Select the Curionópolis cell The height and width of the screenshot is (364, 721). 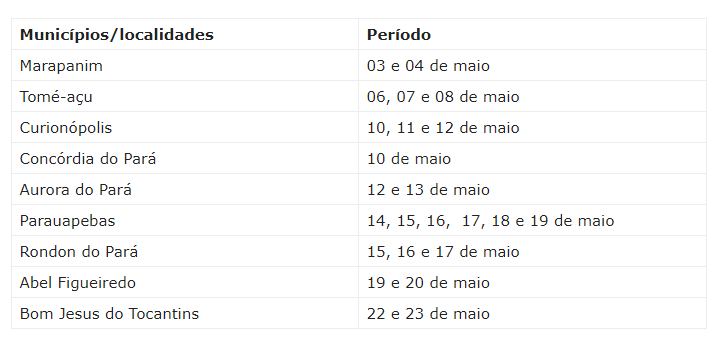pyautogui.click(x=185, y=127)
